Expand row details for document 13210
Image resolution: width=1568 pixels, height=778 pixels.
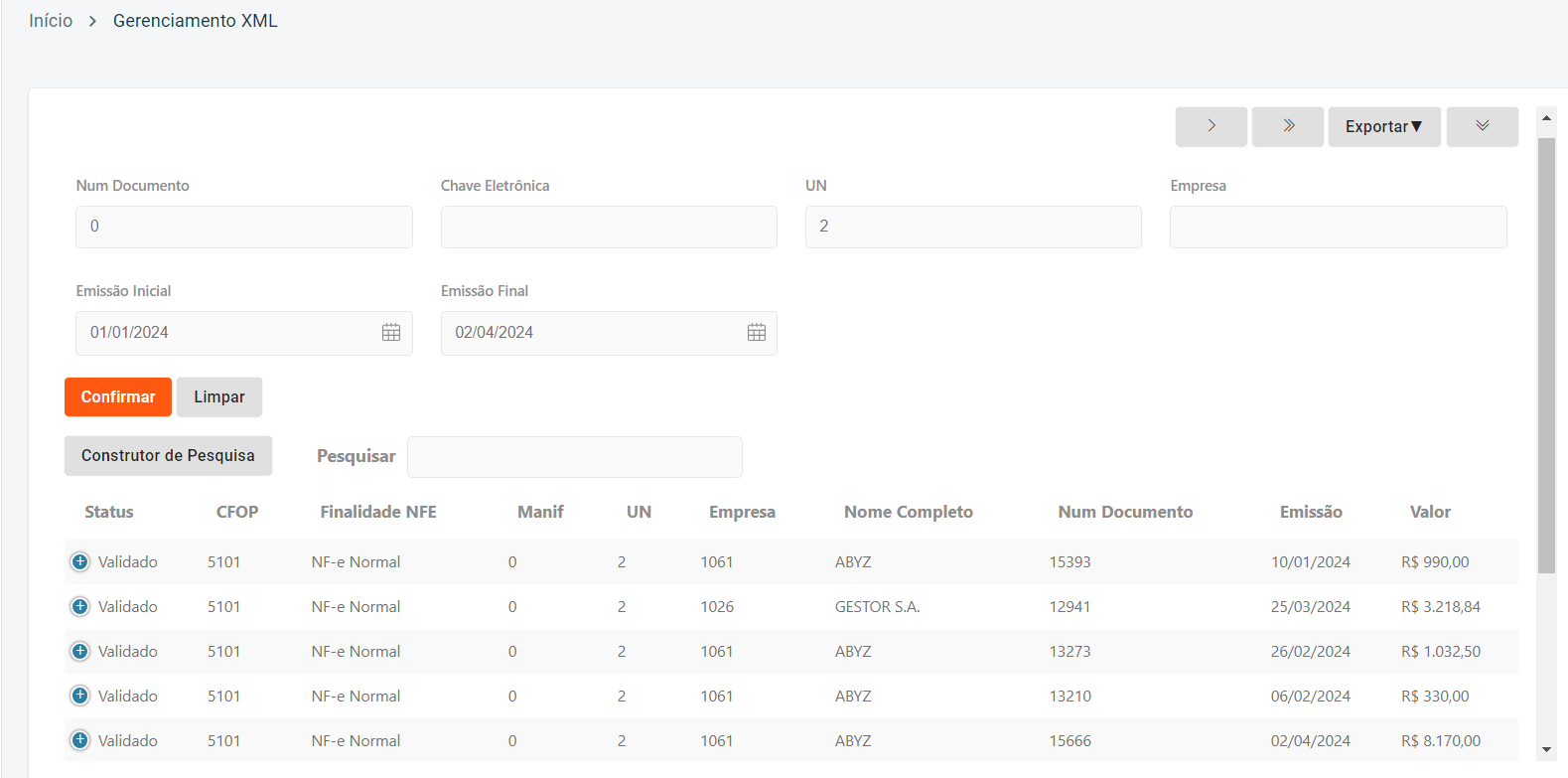pos(80,697)
